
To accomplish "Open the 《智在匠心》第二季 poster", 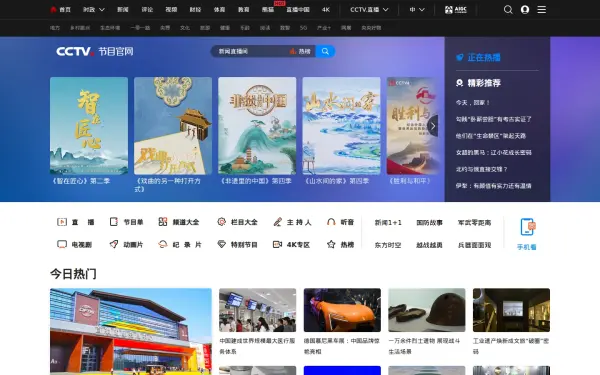I will (89, 126).
